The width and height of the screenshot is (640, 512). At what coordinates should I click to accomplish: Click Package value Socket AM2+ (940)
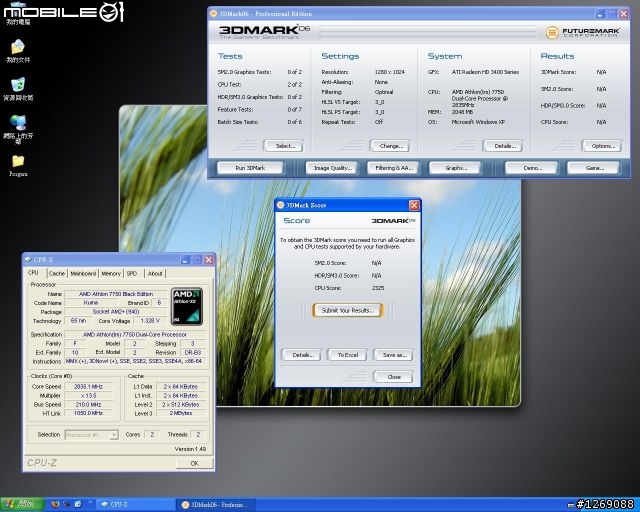[116, 312]
